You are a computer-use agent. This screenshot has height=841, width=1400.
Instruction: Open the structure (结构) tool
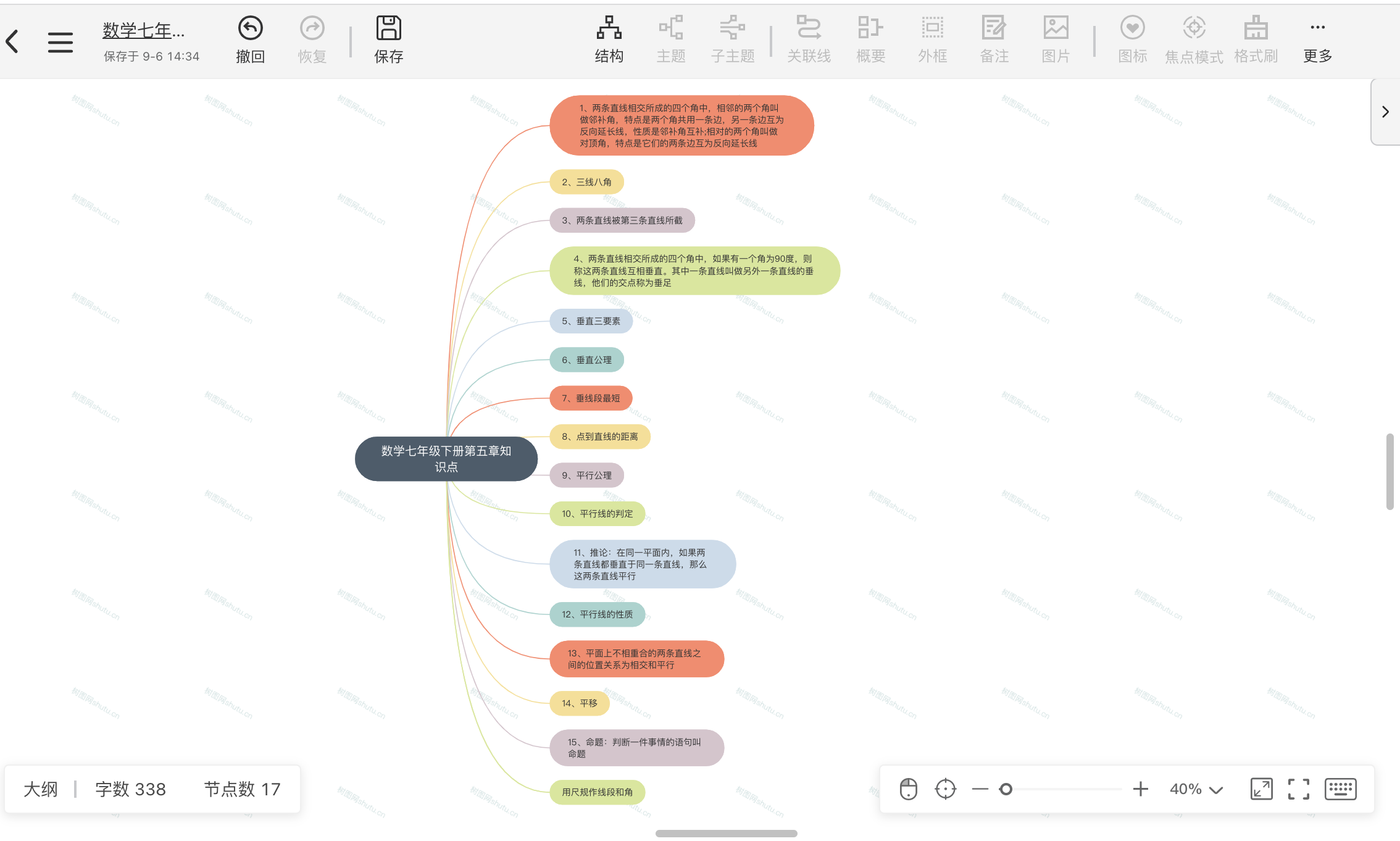pyautogui.click(x=609, y=28)
